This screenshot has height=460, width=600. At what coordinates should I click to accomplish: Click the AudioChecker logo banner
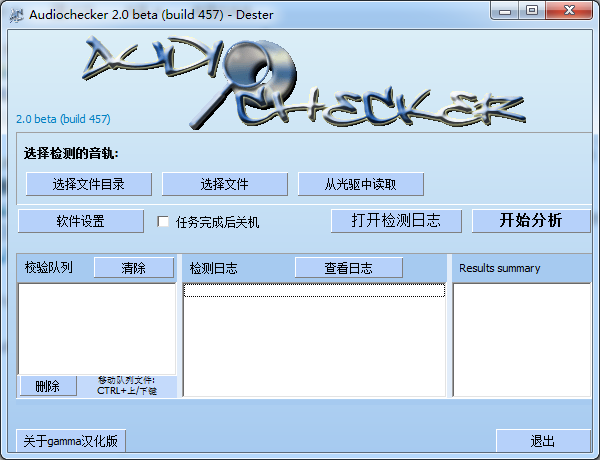coord(300,82)
